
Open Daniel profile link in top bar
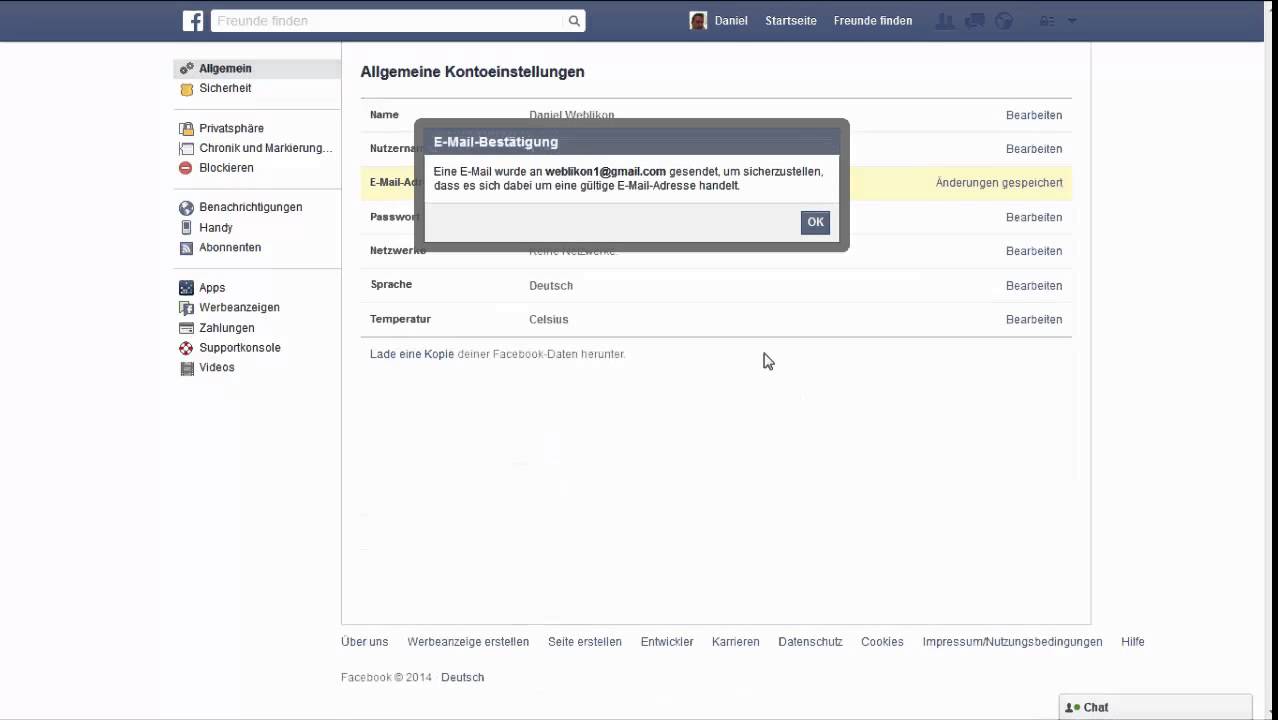pos(731,20)
